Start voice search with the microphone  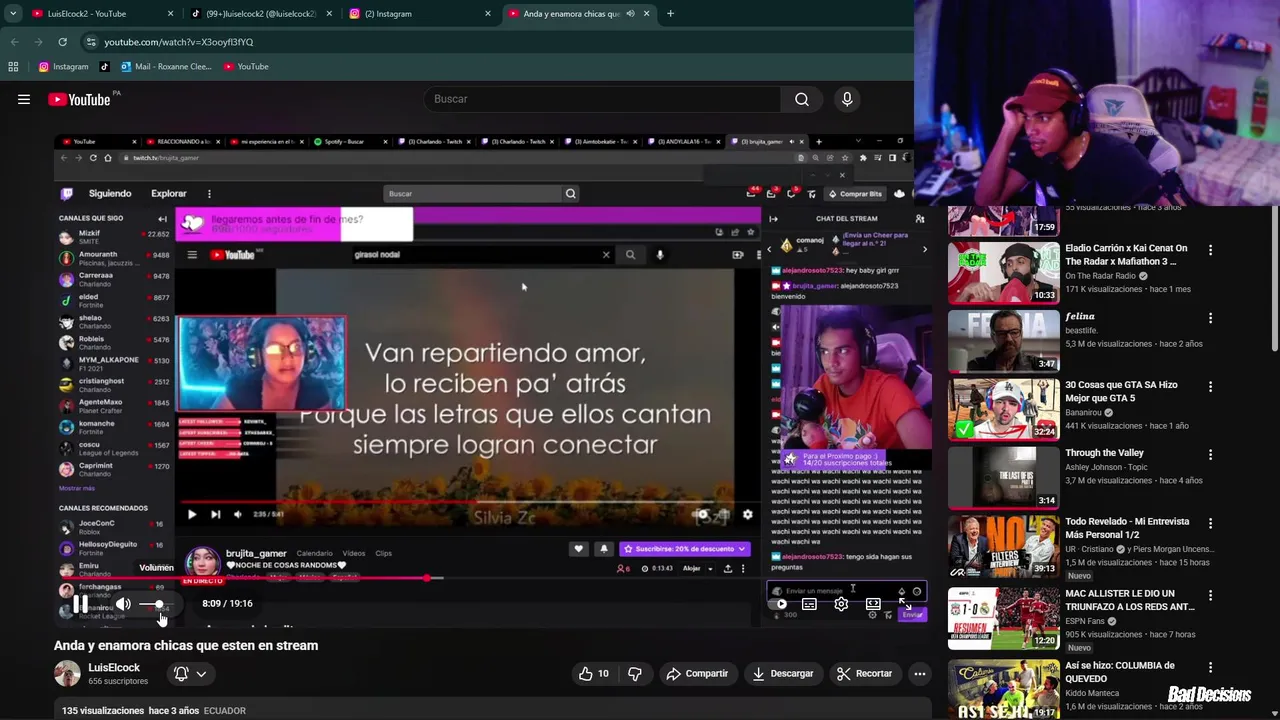click(x=847, y=99)
